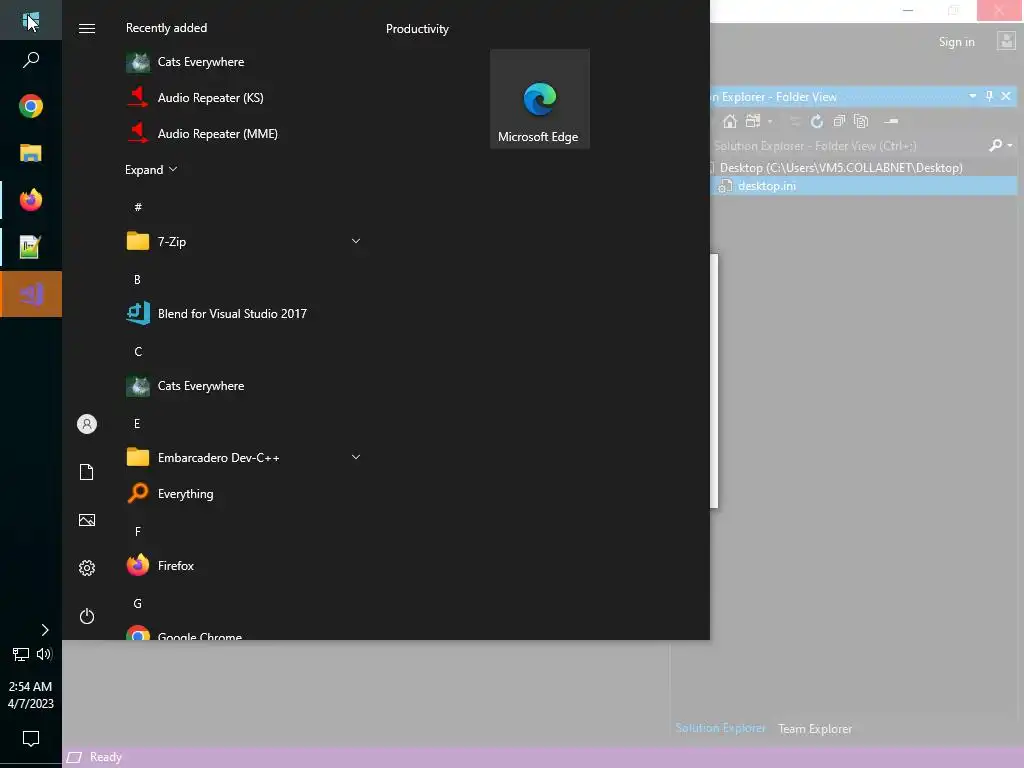Screen dimensions: 1024x768
Task: Click the # letter header
Action: click(138, 207)
